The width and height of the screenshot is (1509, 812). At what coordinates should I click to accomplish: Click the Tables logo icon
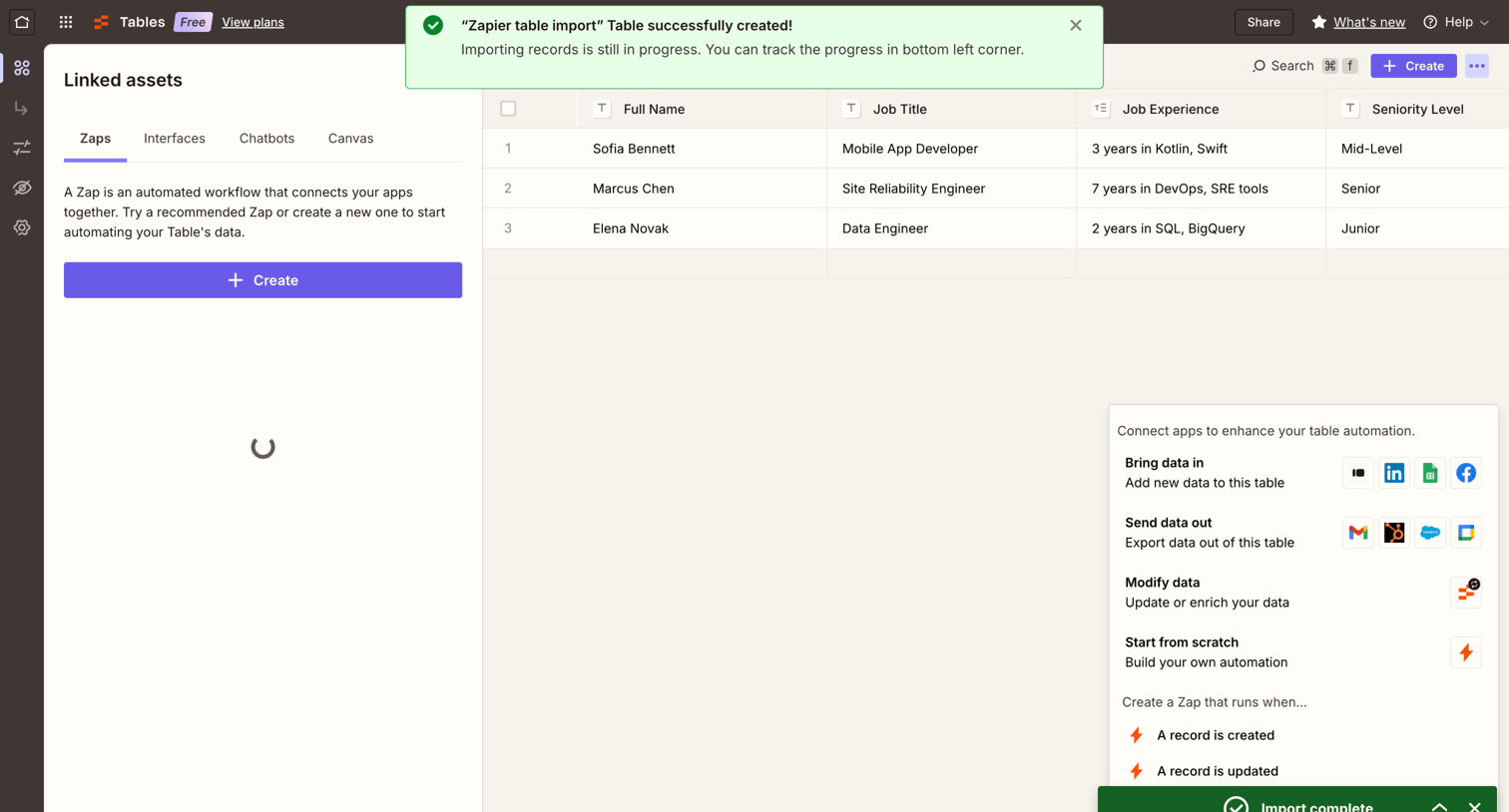click(101, 22)
